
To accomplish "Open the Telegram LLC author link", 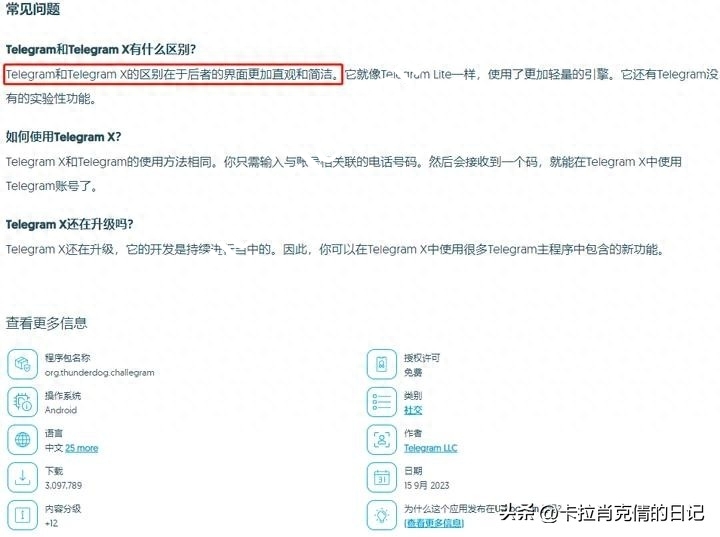I will click(431, 448).
